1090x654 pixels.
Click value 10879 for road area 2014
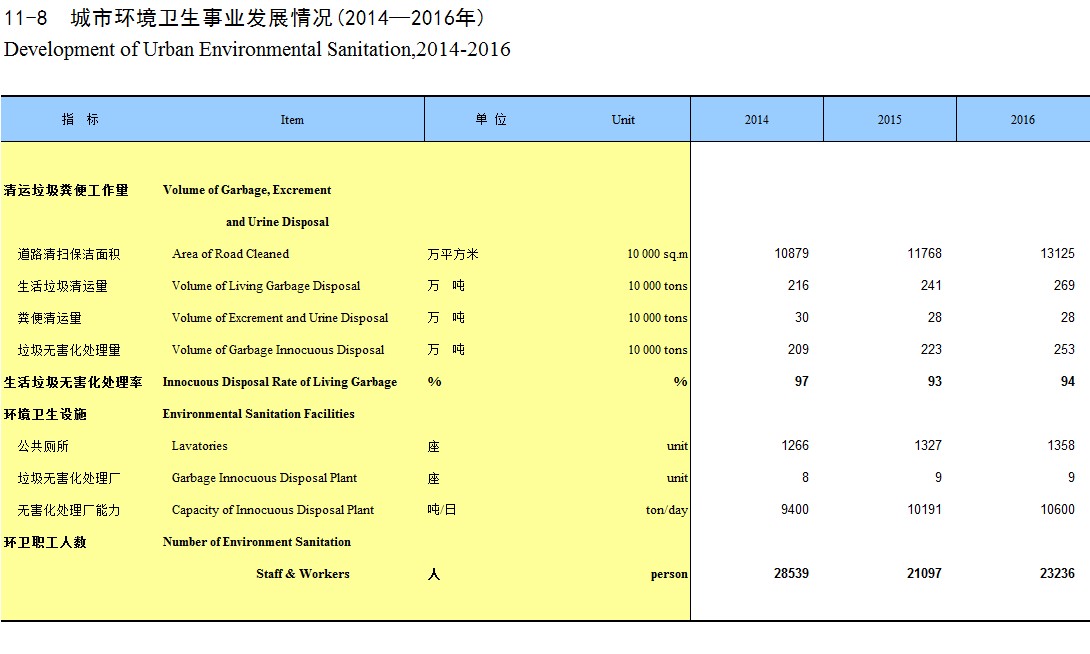[791, 254]
